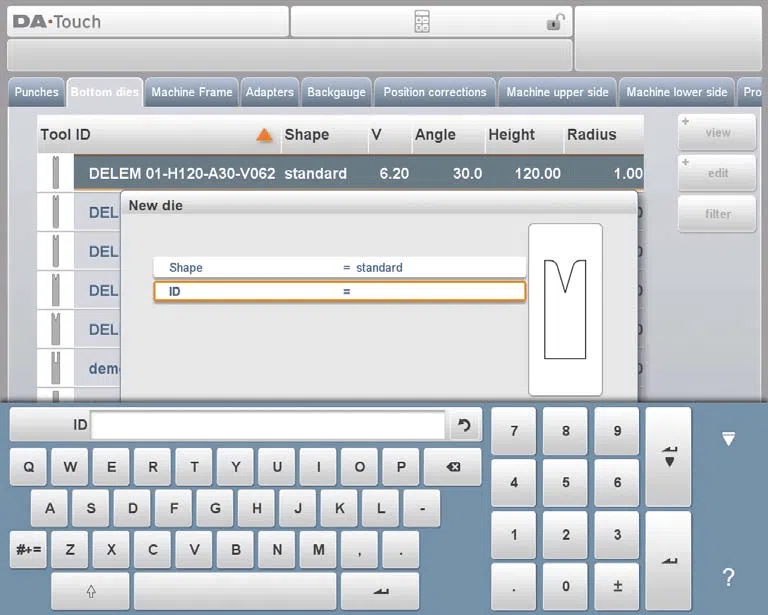Select the die thumbnail for DELEM 01-H120-A30-V062
Image resolution: width=768 pixels, height=615 pixels.
[x=55, y=172]
